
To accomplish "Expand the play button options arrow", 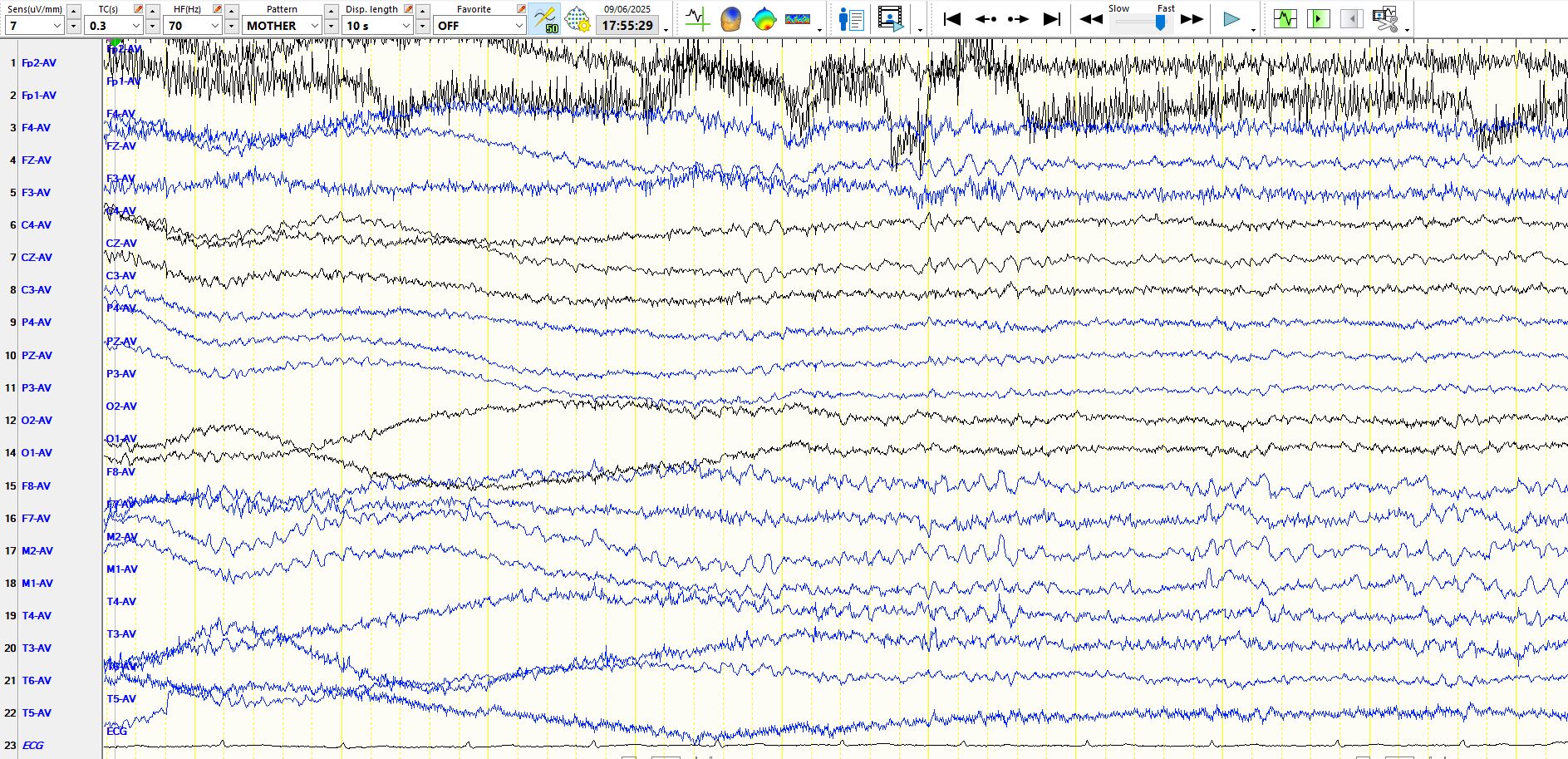I will coord(1253,30).
